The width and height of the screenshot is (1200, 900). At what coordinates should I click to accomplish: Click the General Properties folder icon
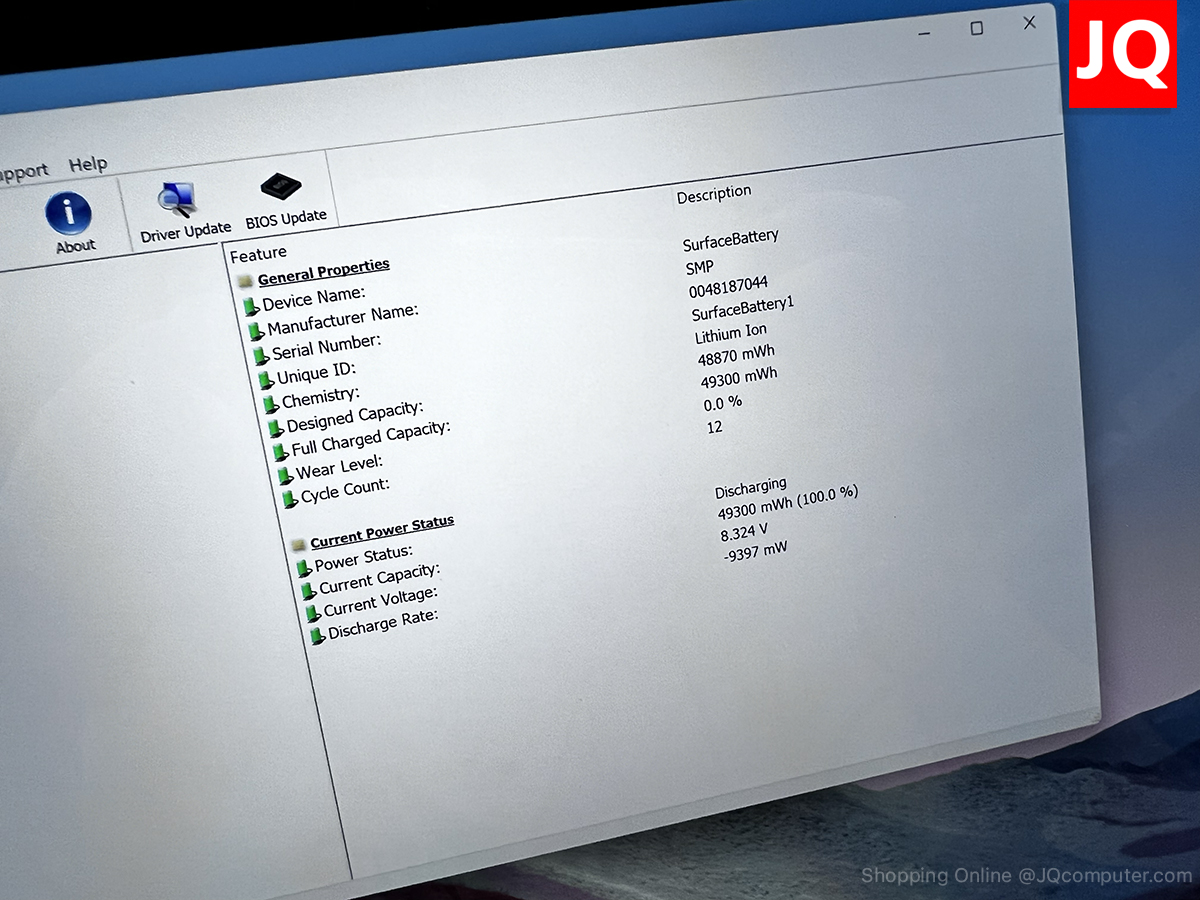click(x=245, y=281)
